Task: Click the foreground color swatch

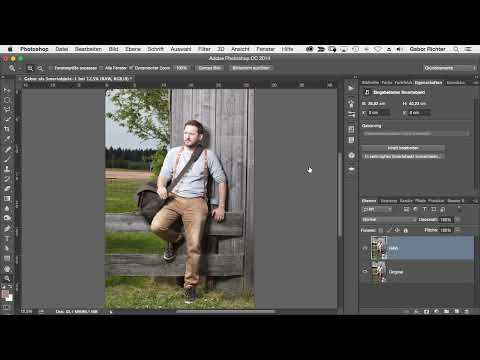Action: click(5, 294)
